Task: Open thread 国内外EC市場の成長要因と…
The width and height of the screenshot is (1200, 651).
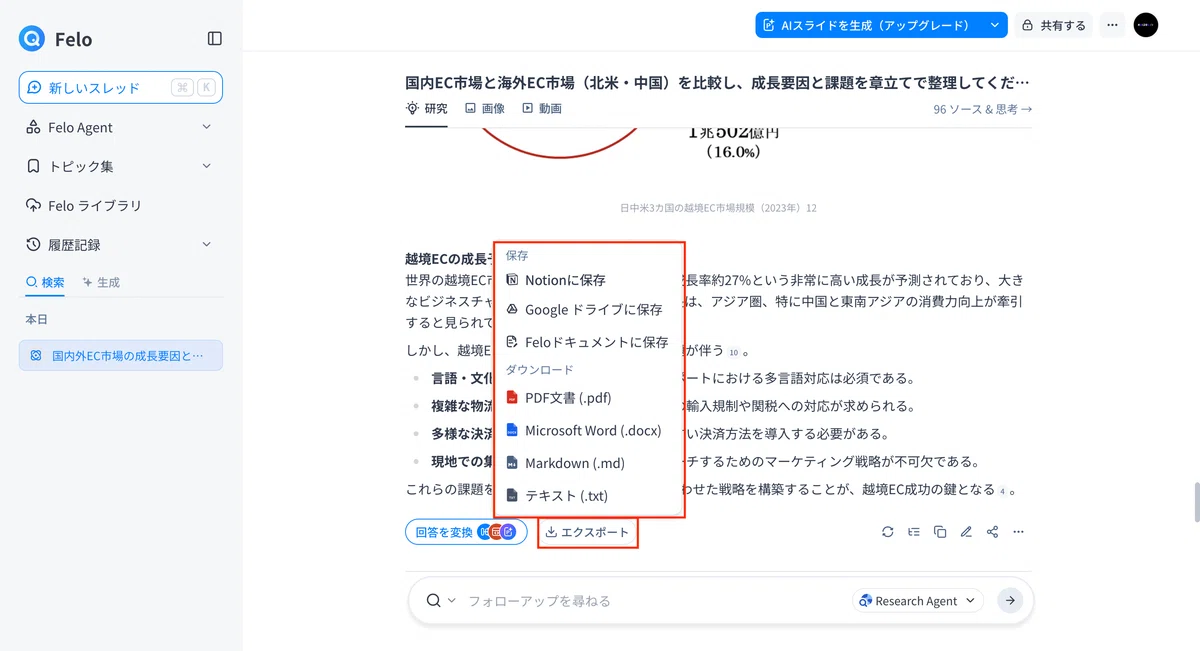Action: click(121, 355)
